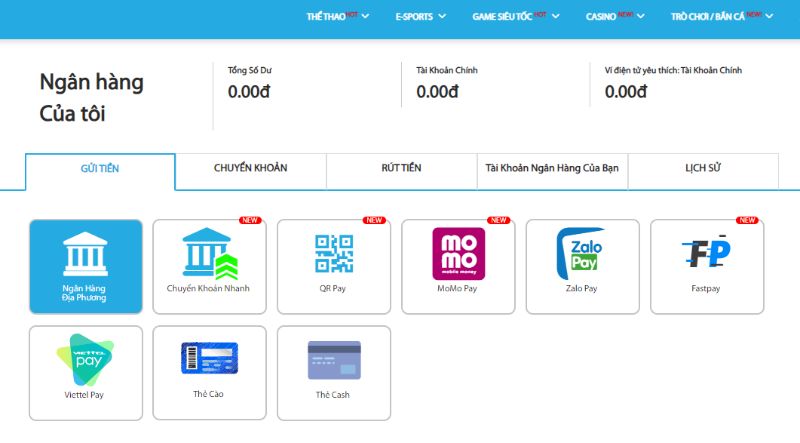Open the GỬI TIỀN deposit tab

100,172
